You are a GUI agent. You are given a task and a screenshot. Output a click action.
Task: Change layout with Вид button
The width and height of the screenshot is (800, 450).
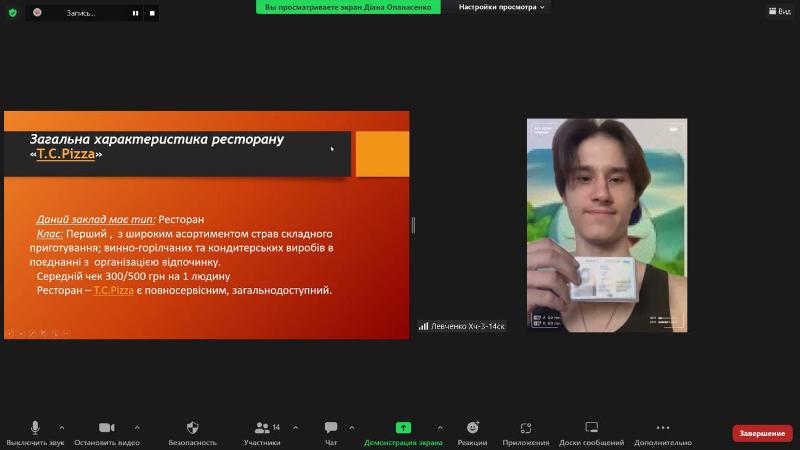780,11
